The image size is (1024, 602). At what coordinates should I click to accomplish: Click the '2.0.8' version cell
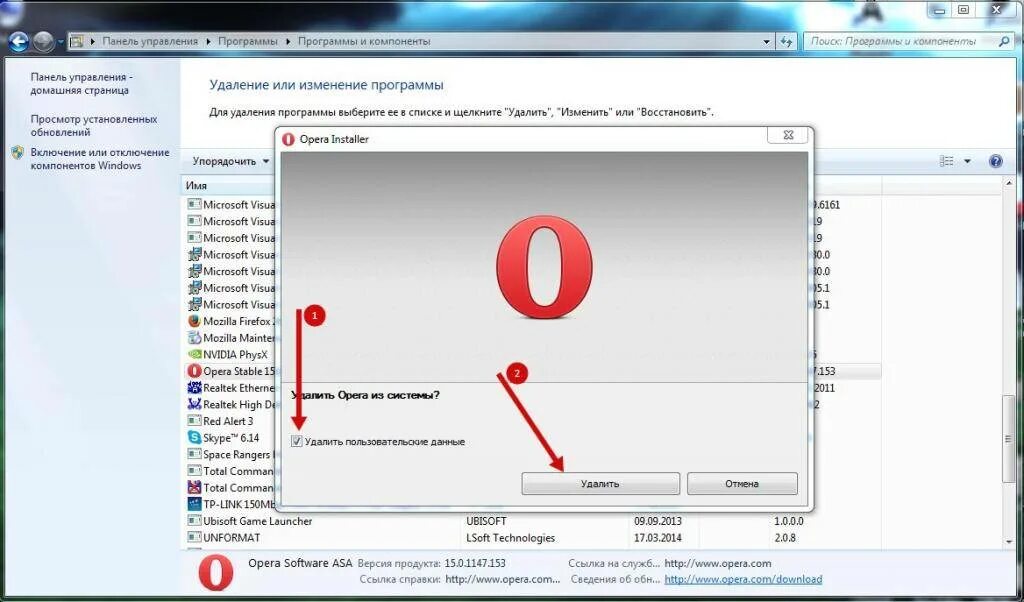786,538
